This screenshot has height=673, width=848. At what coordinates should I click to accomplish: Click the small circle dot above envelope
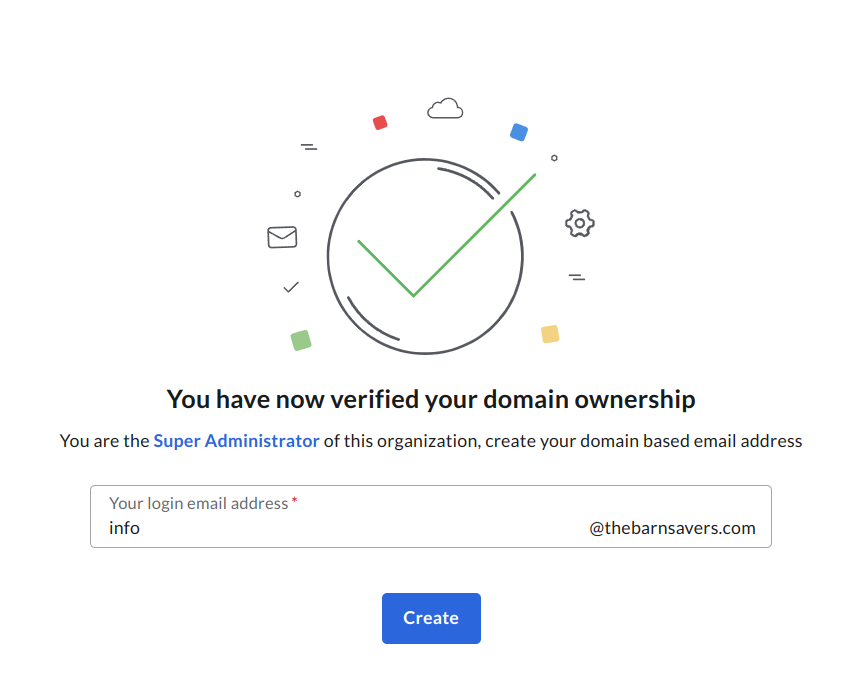297,194
